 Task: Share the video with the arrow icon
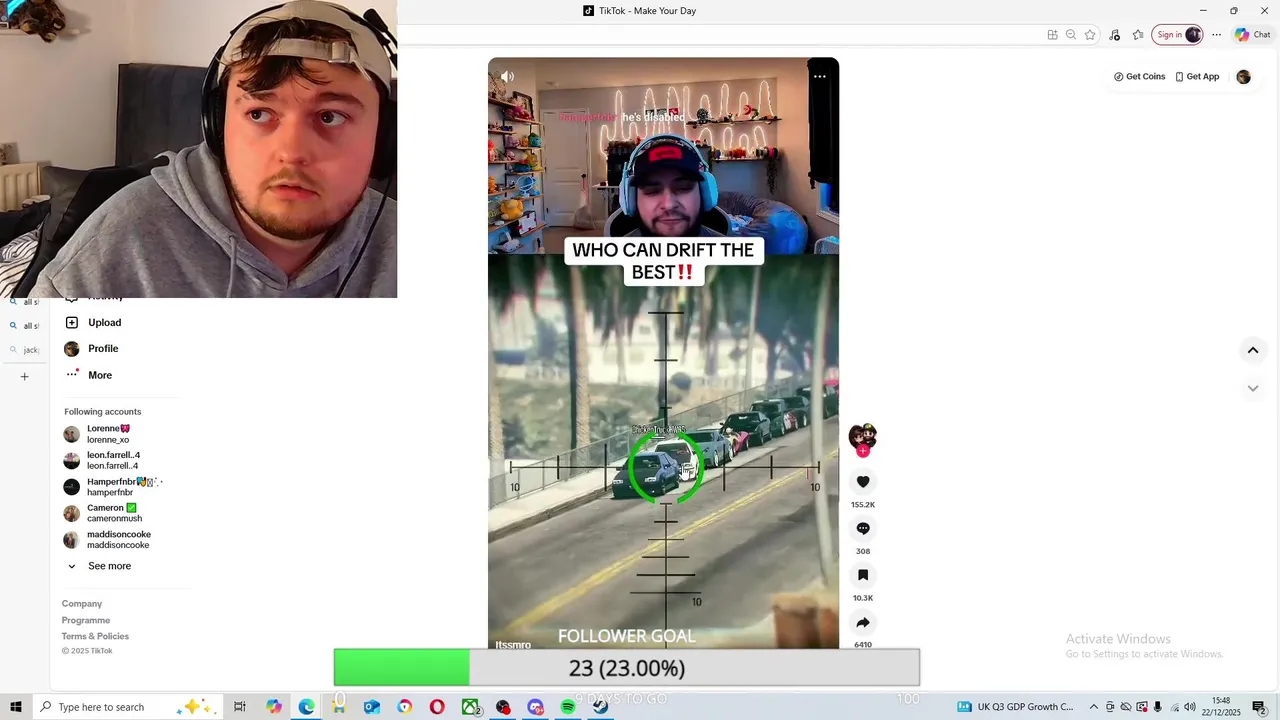(x=863, y=622)
